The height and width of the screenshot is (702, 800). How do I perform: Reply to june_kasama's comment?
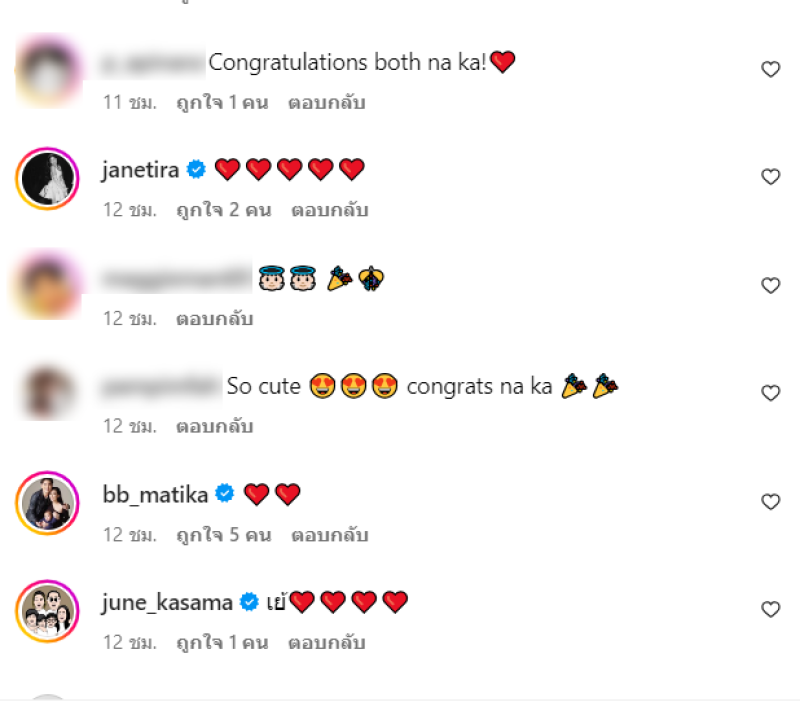click(327, 643)
